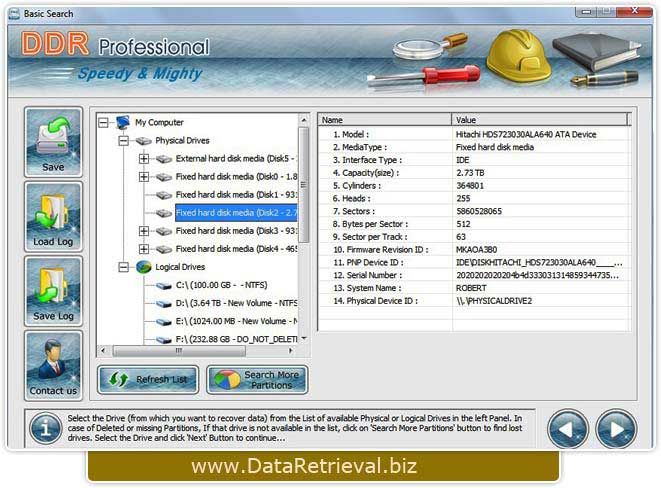Click the '11. PNP Device ID :' row
The image size is (661, 488).
474,263
